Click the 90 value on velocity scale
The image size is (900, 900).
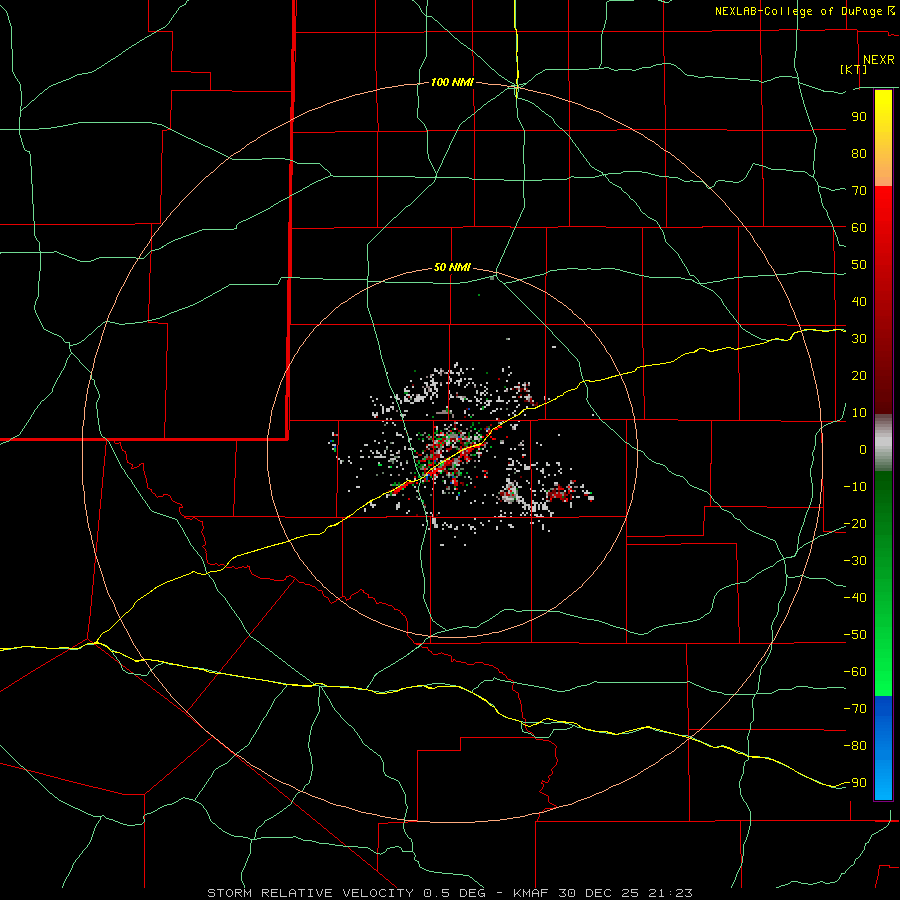point(859,117)
